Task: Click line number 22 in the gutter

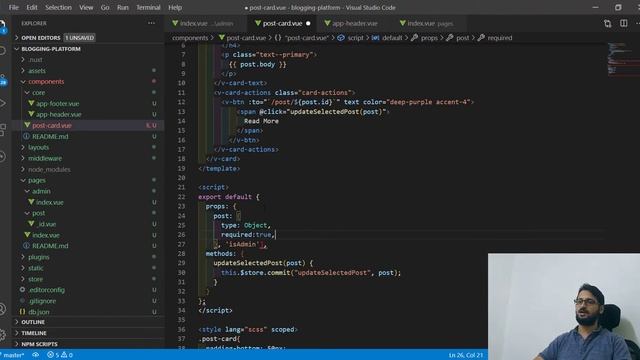Action: 181,197
